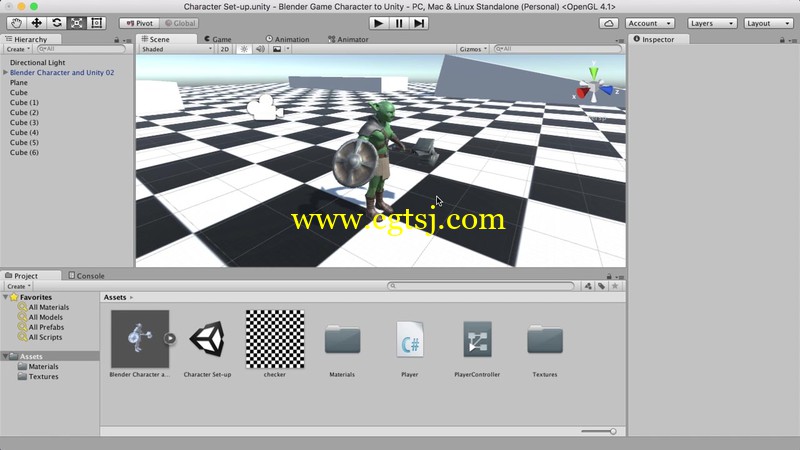
Task: Open Shaded draw mode dropdown
Action: pyautogui.click(x=177, y=49)
